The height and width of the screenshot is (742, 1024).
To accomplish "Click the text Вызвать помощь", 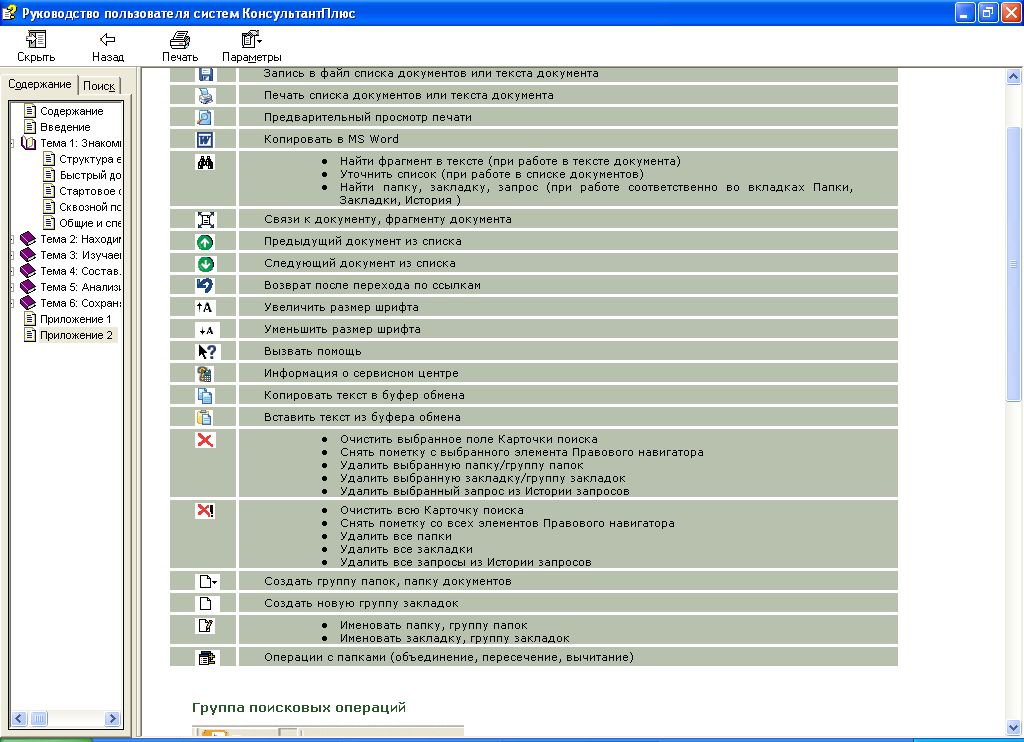I will coord(312,351).
